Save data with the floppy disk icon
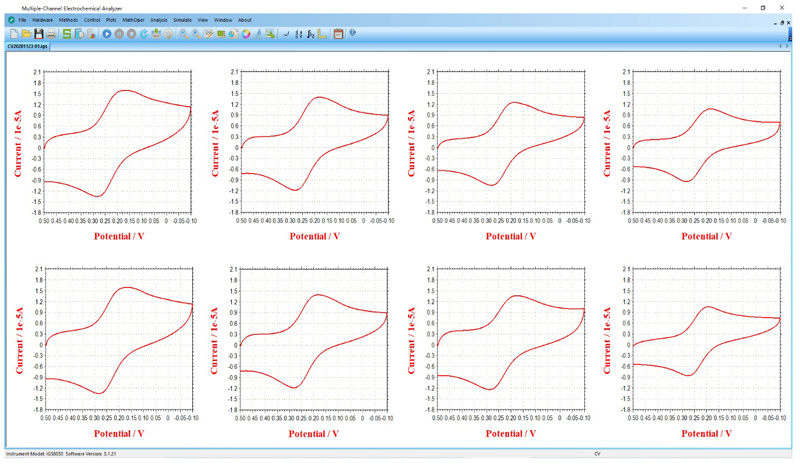This screenshot has width=800, height=466. (39, 34)
